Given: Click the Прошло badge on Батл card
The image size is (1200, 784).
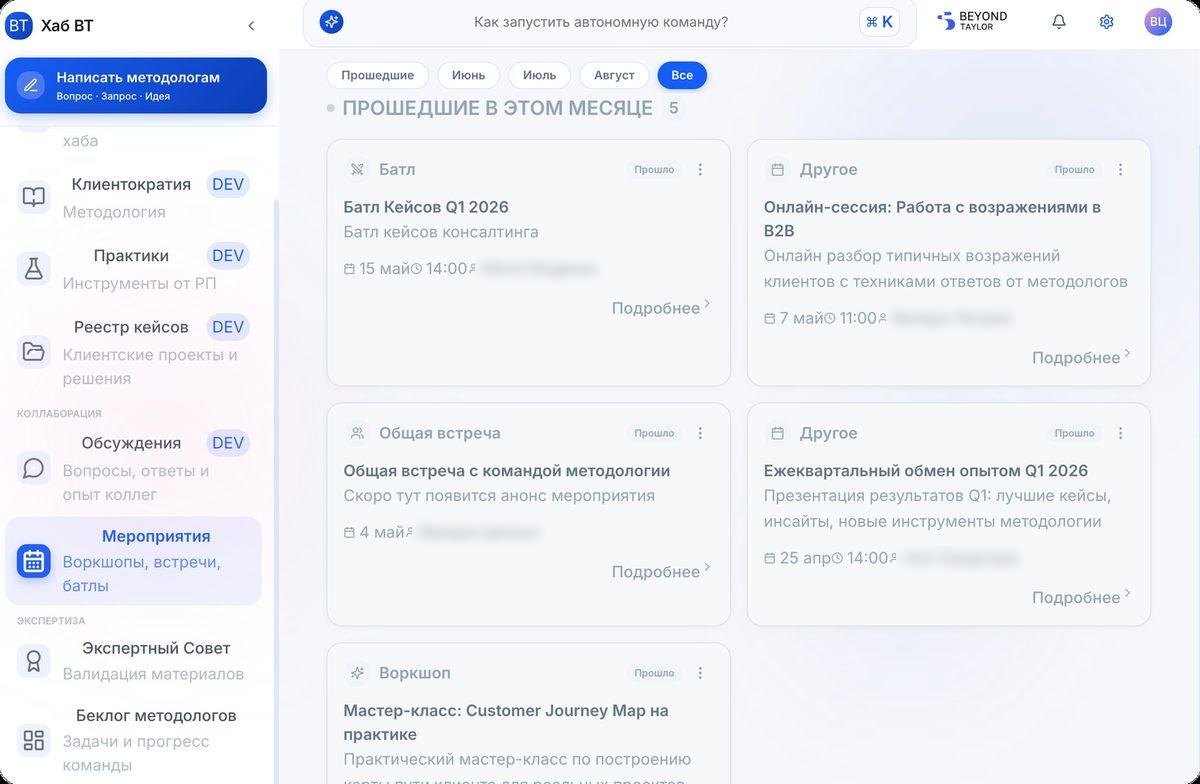Looking at the screenshot, I should coord(654,169).
